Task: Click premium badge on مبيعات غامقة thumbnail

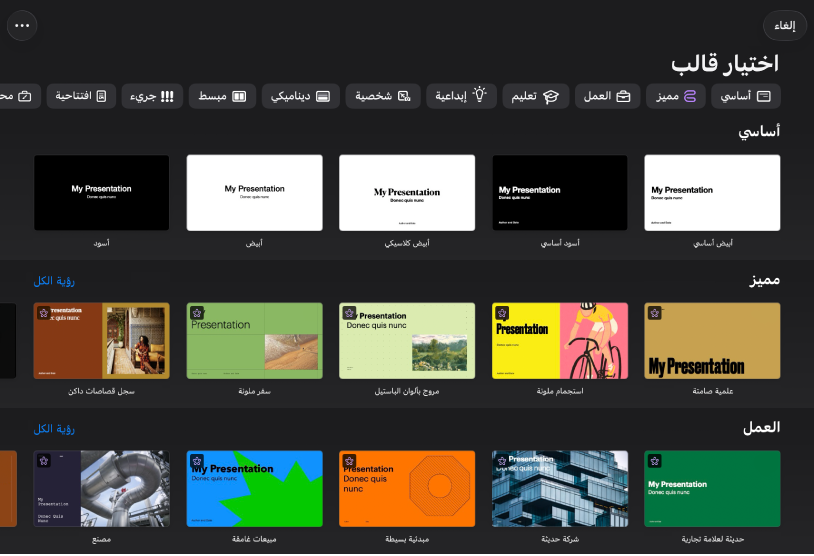Action: (x=197, y=461)
